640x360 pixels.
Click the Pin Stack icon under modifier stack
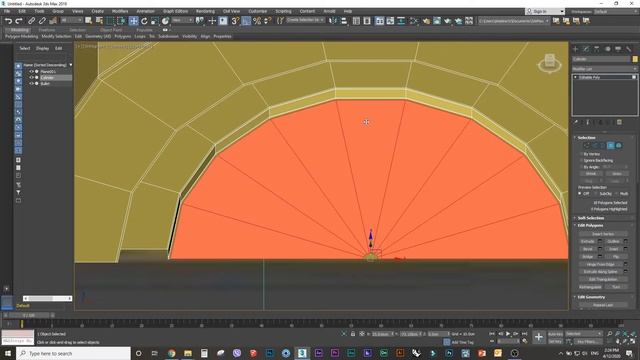point(576,122)
